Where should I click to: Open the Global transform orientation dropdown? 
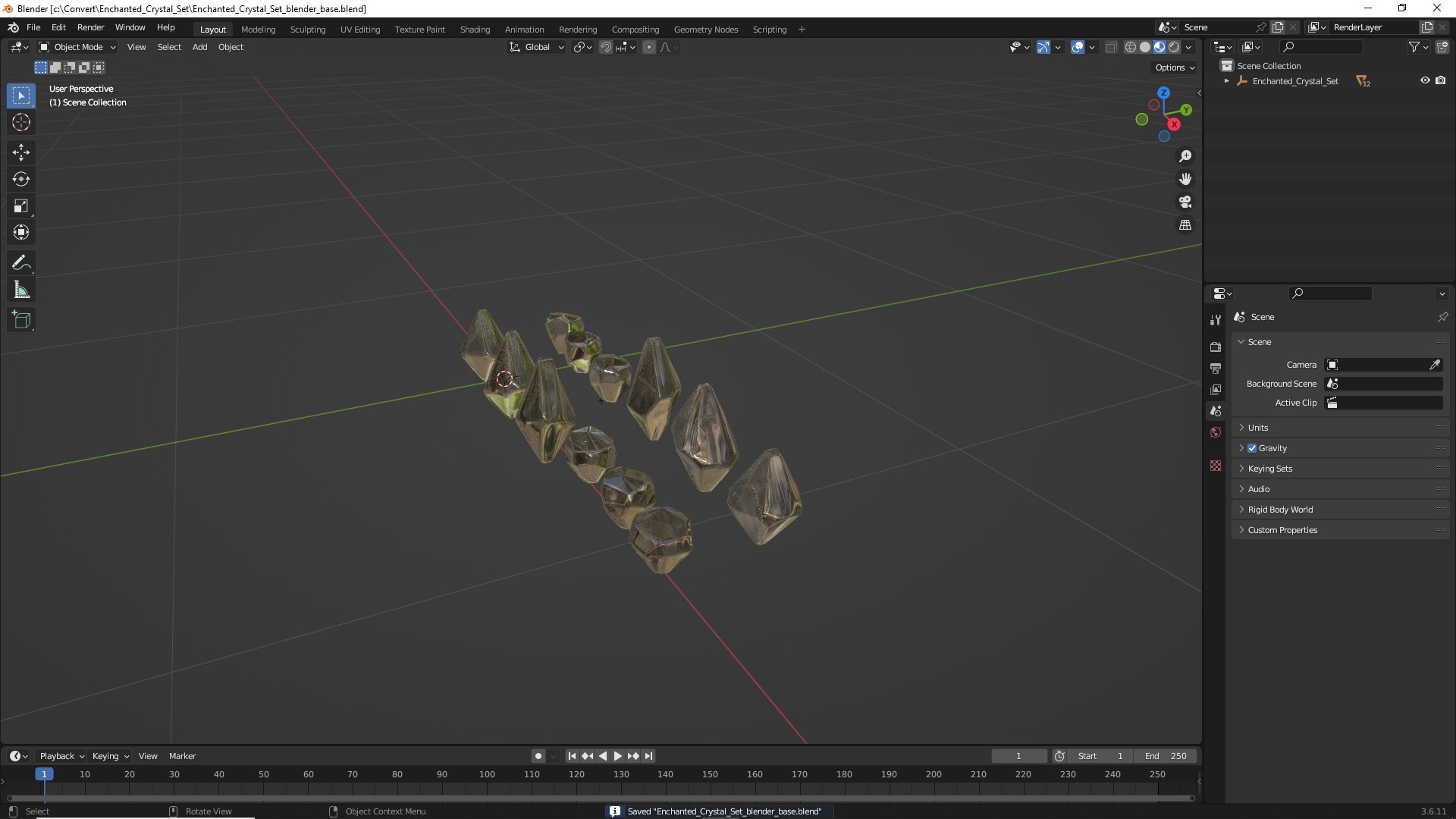click(x=536, y=47)
